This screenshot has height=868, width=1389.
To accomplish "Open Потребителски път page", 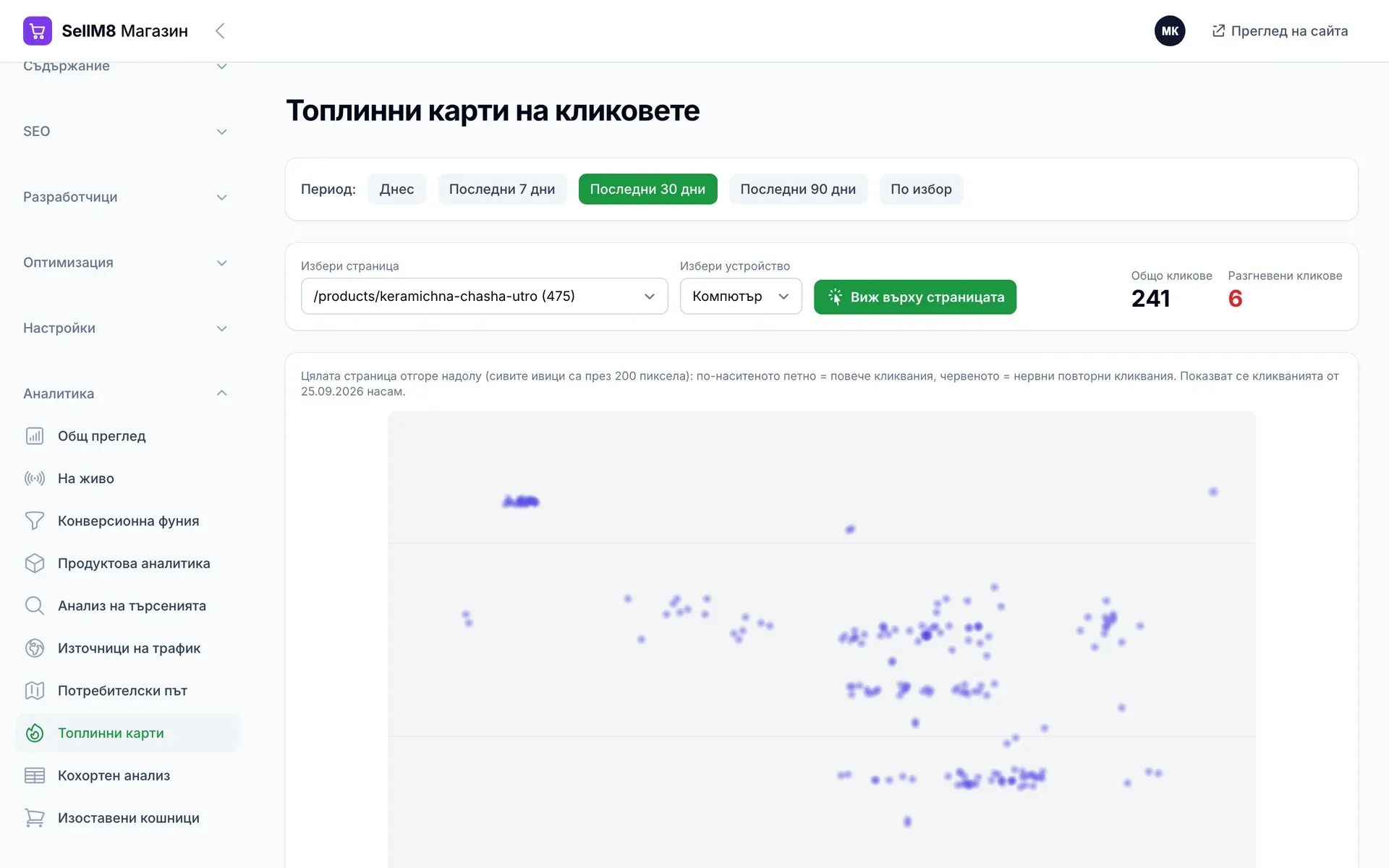I will 127,691.
